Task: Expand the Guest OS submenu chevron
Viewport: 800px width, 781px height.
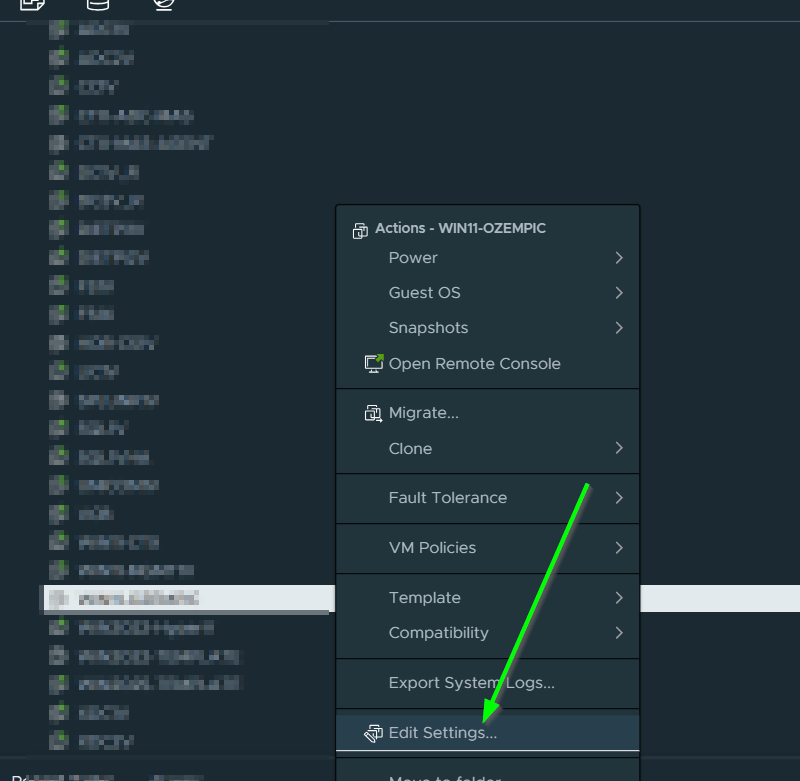Action: tap(619, 293)
